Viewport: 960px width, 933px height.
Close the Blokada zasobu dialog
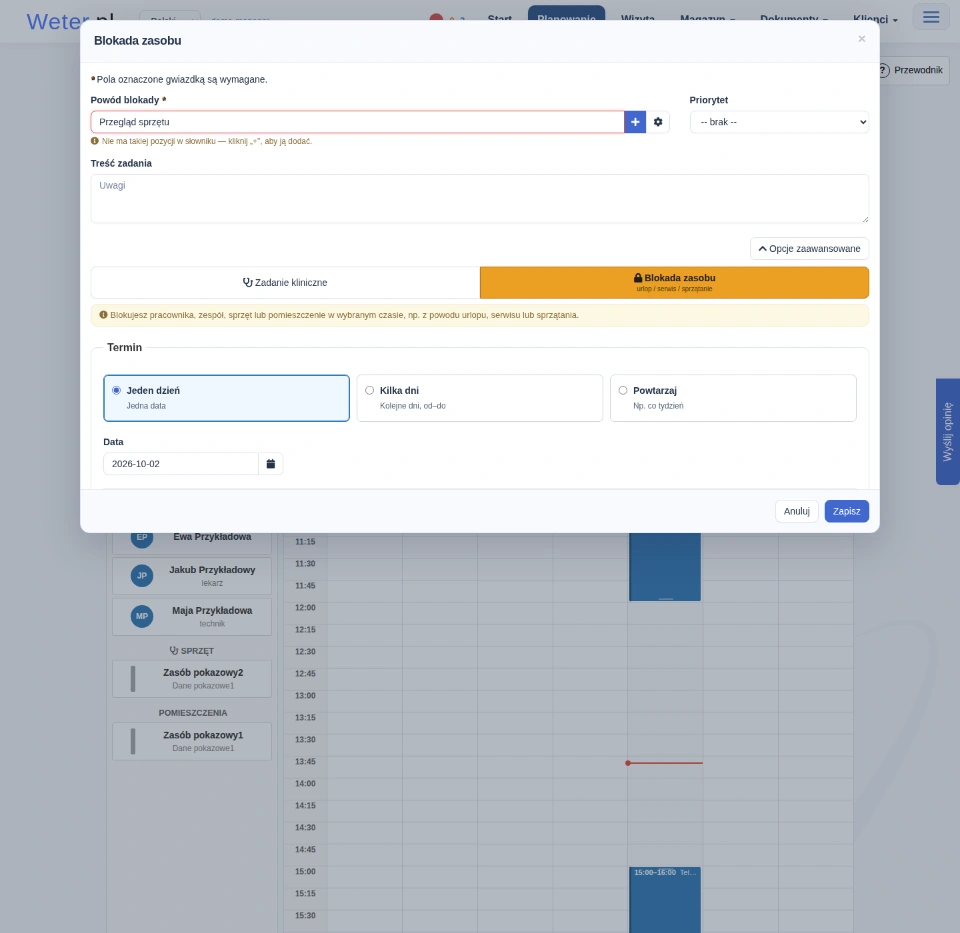pos(861,39)
